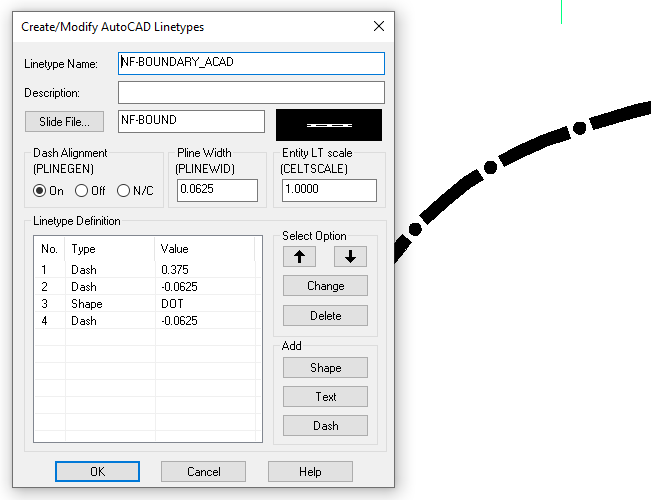651x500 pixels.
Task: Delete the selected definition entry
Action: pyautogui.click(x=326, y=316)
